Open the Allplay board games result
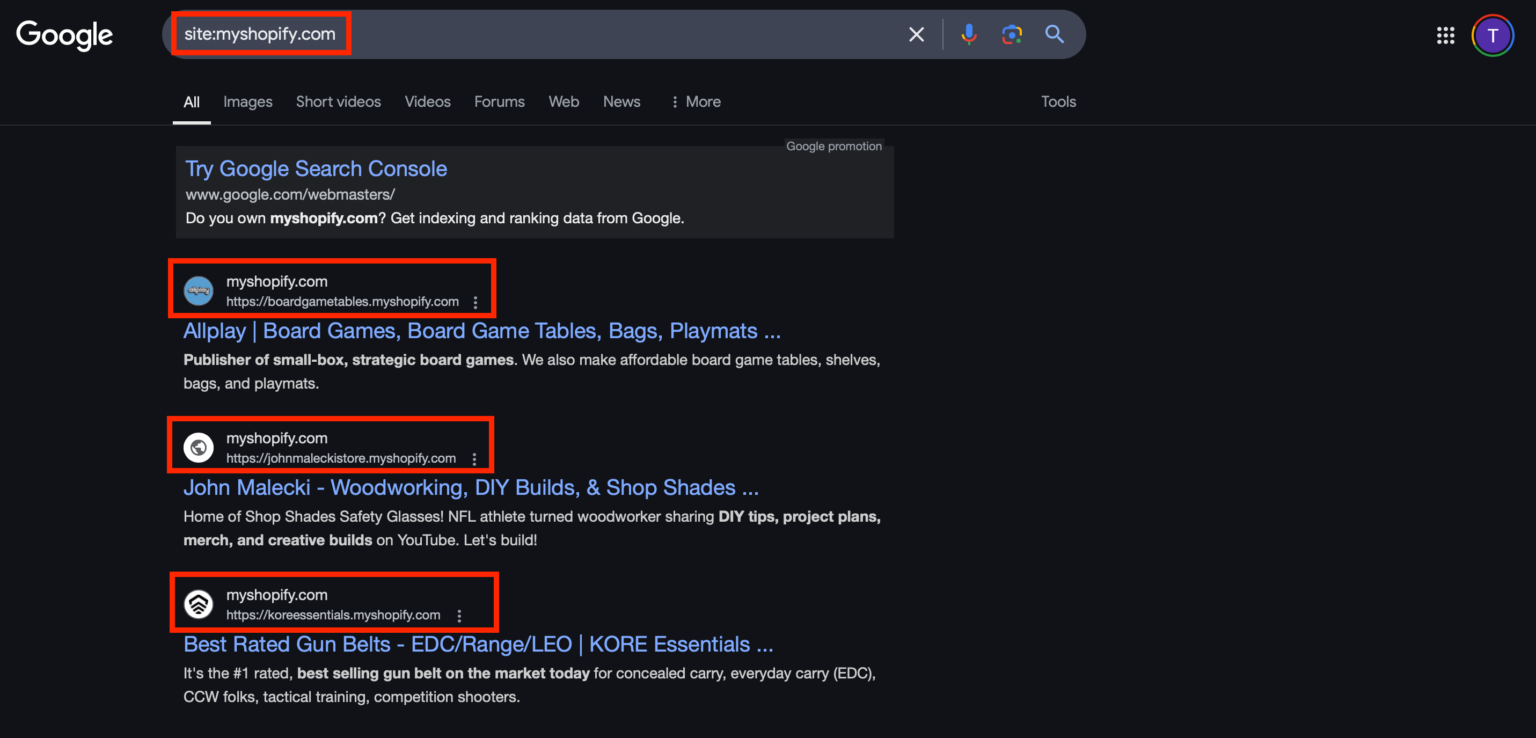The height and width of the screenshot is (738, 1536). click(482, 330)
